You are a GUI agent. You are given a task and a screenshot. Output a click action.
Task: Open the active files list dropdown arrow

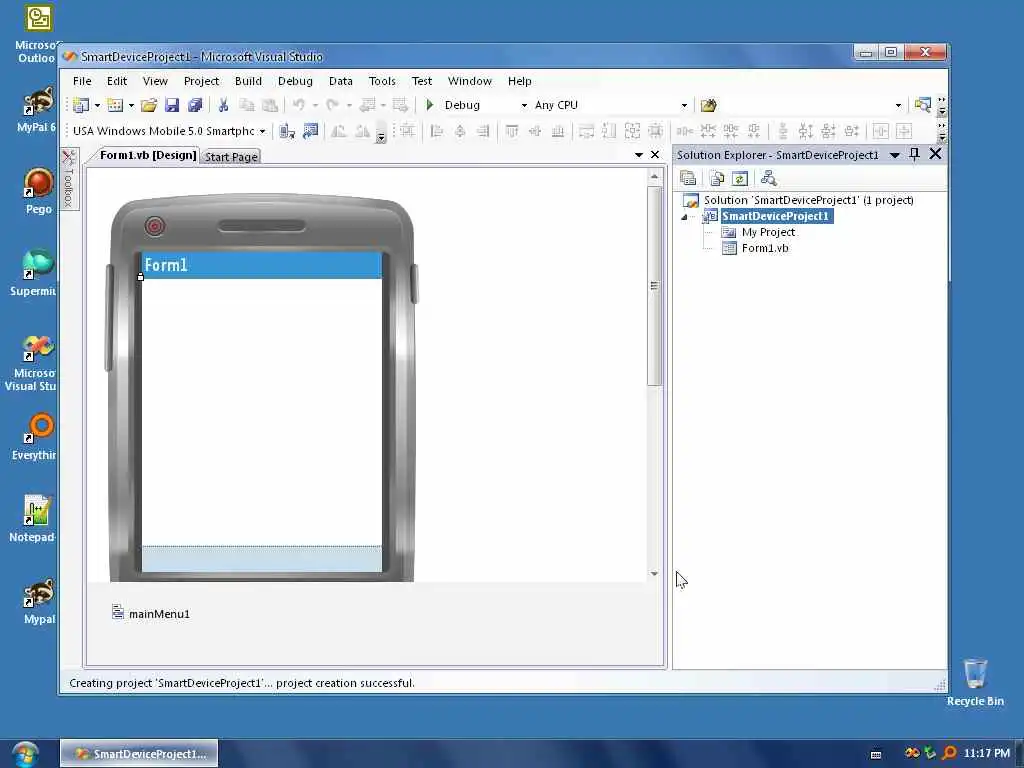coord(639,155)
